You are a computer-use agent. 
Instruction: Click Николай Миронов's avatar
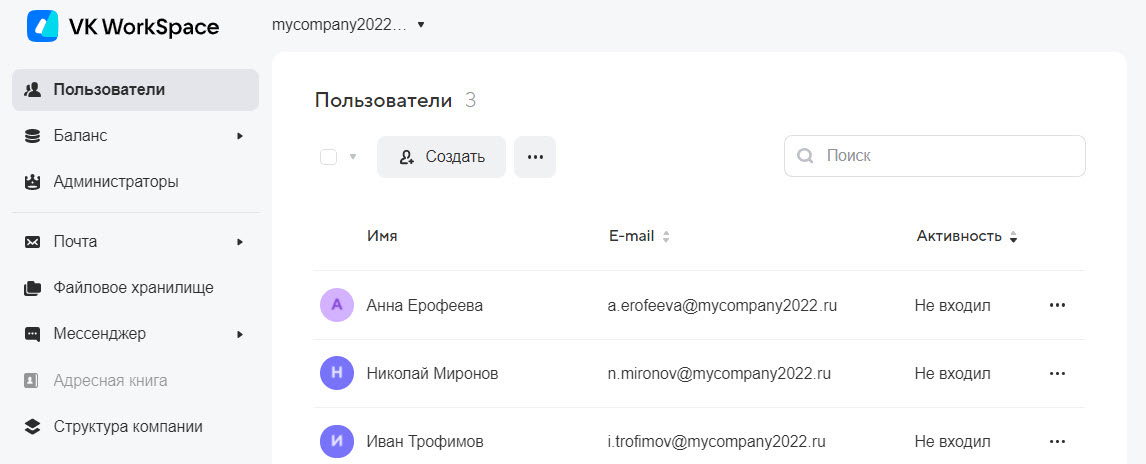337,373
